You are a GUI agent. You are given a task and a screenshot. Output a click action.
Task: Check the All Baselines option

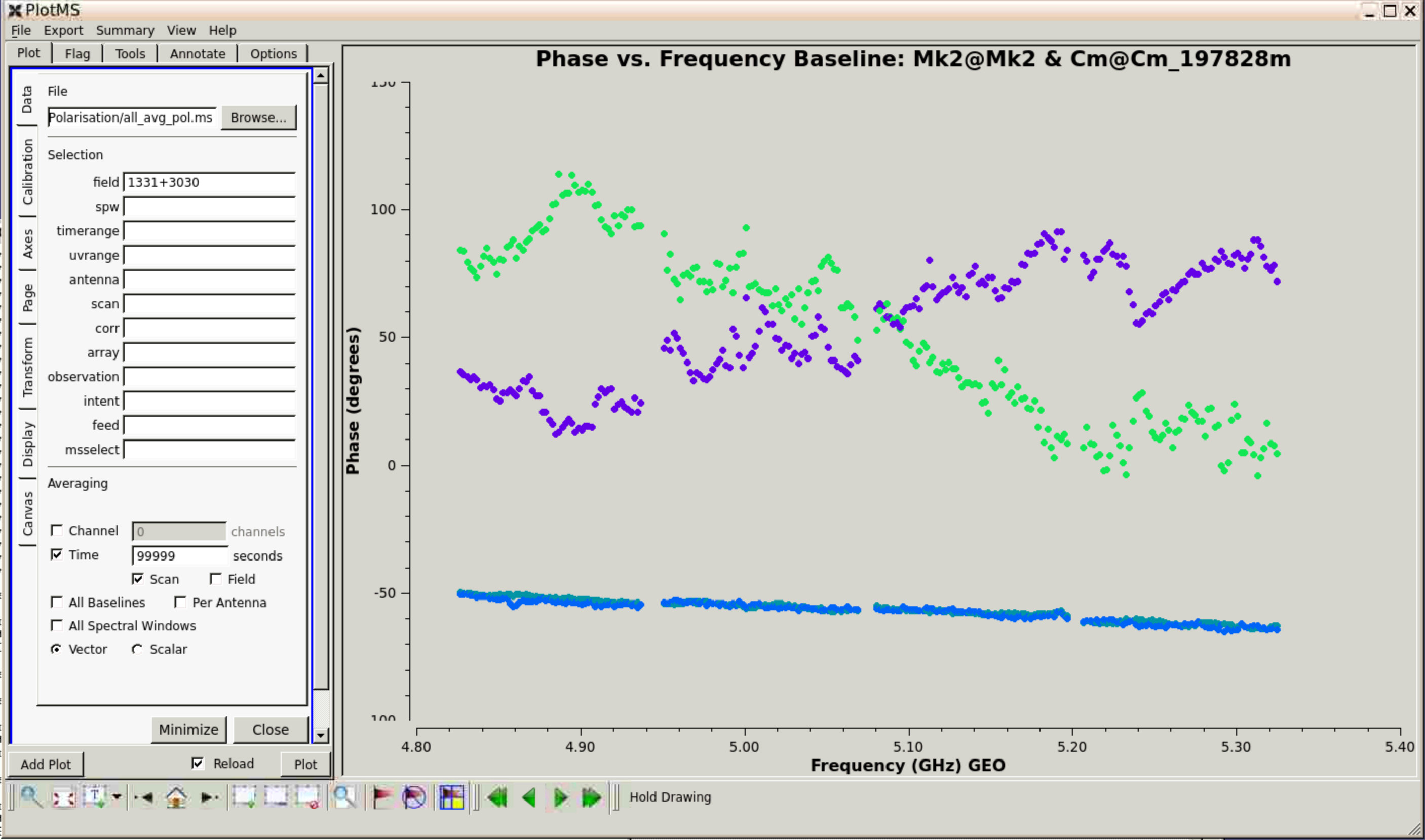57,602
